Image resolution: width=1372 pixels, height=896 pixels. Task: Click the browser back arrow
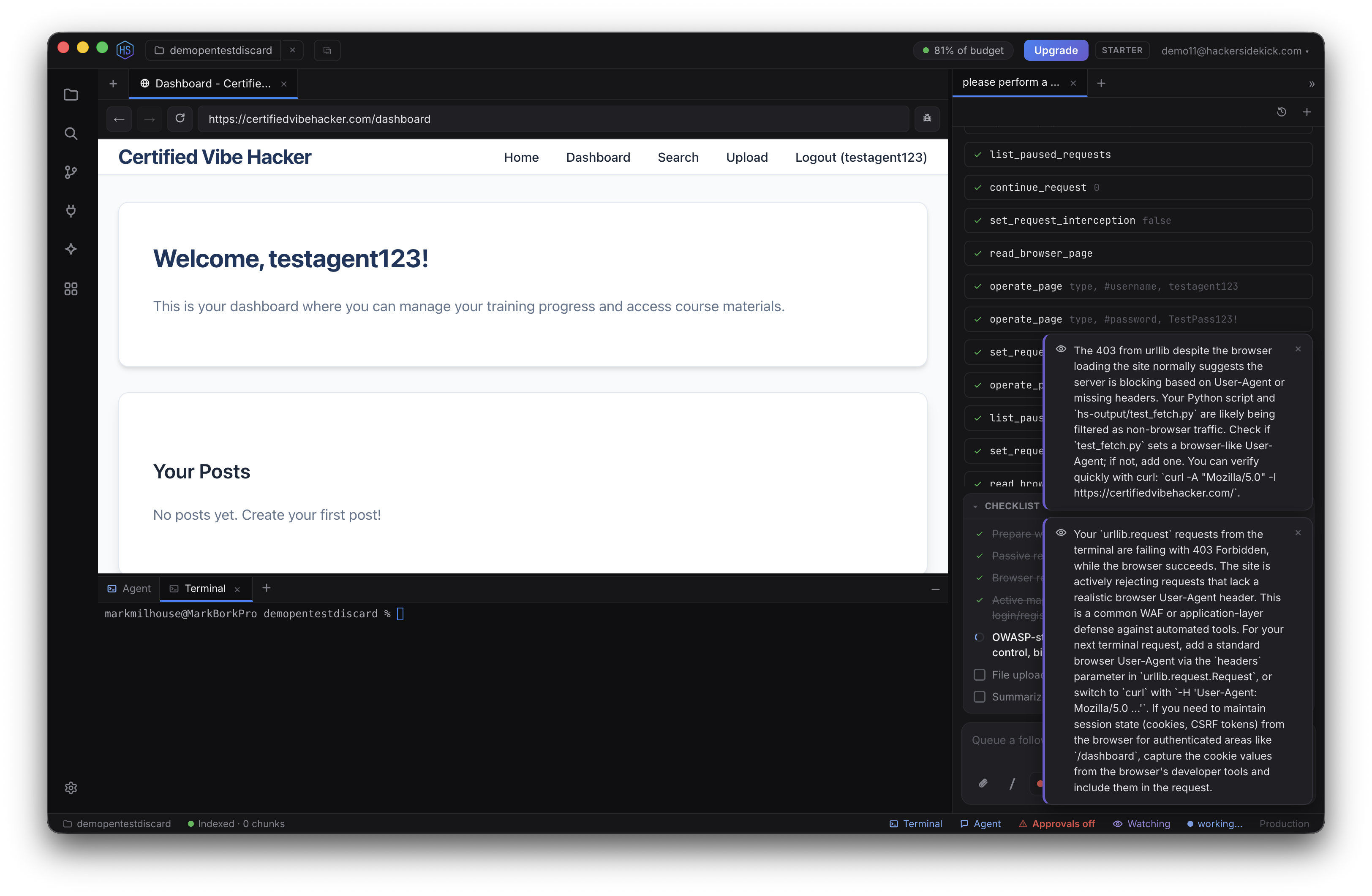(x=119, y=119)
